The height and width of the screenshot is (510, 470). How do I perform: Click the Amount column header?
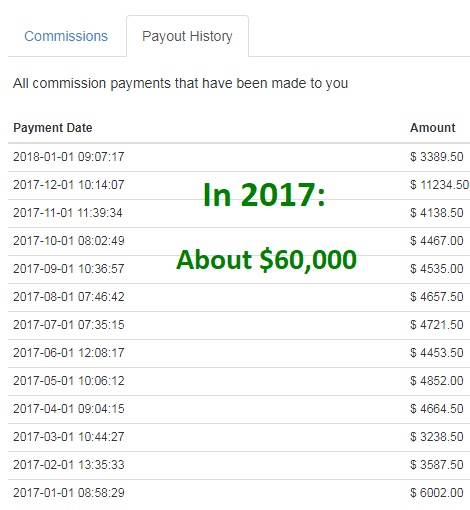click(x=432, y=128)
